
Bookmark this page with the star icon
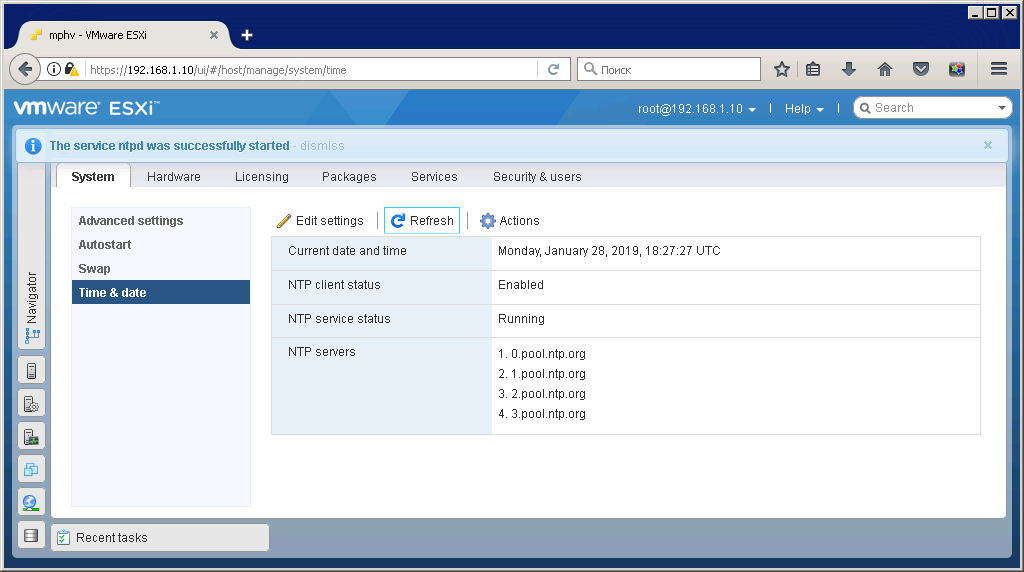click(782, 69)
